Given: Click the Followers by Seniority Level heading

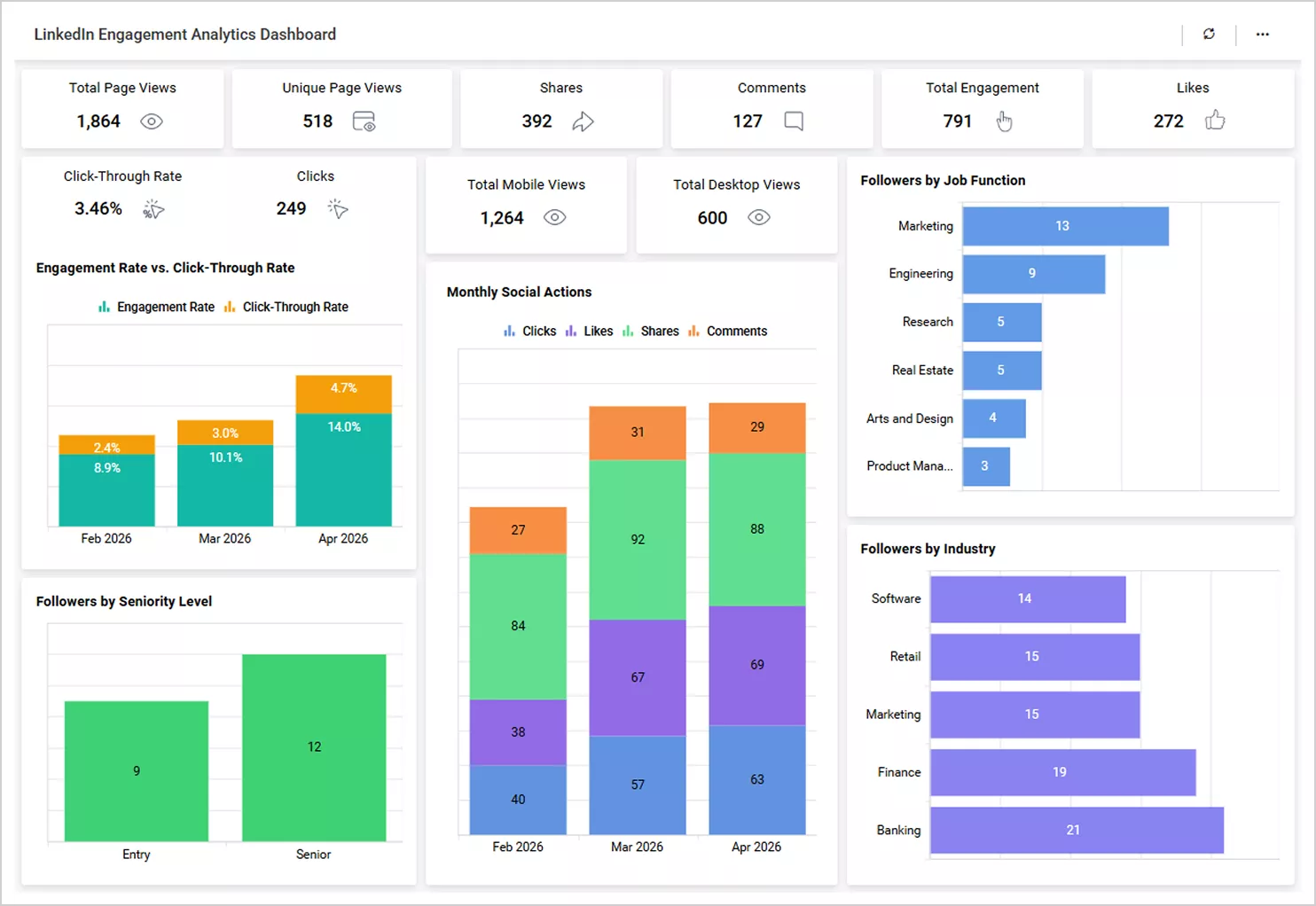Looking at the screenshot, I should click(124, 601).
